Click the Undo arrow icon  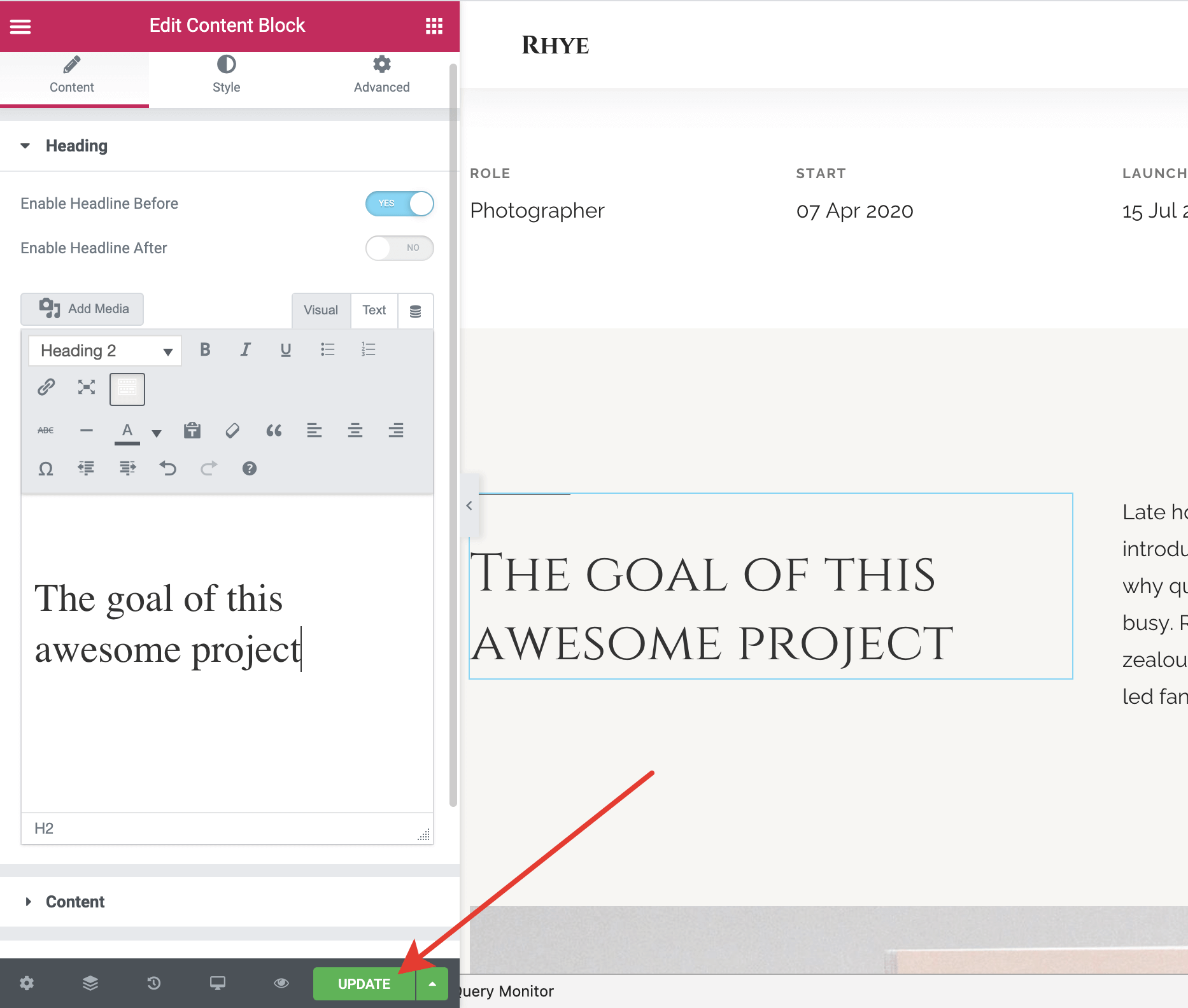[168, 469]
